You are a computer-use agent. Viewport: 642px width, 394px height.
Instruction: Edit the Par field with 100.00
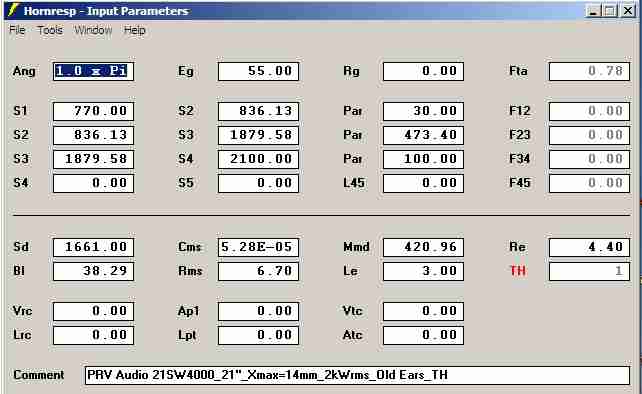click(x=423, y=159)
